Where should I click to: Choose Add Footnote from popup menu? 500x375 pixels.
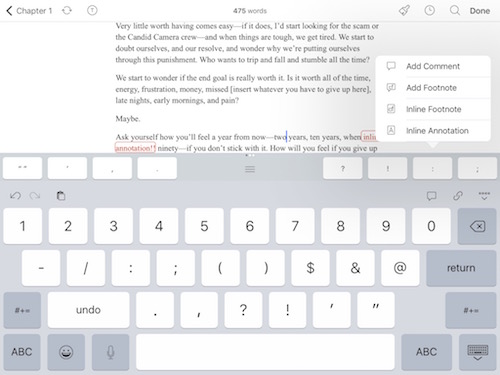[x=433, y=88]
